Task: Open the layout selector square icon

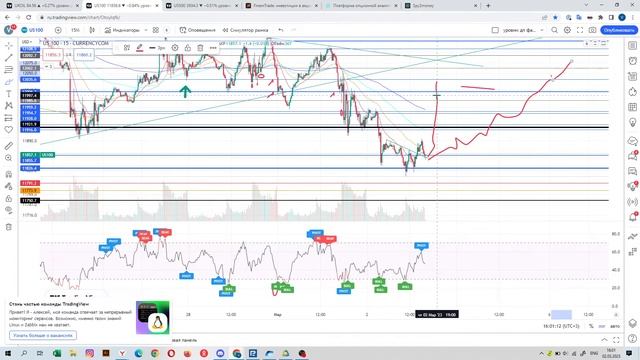Action: [x=495, y=30]
